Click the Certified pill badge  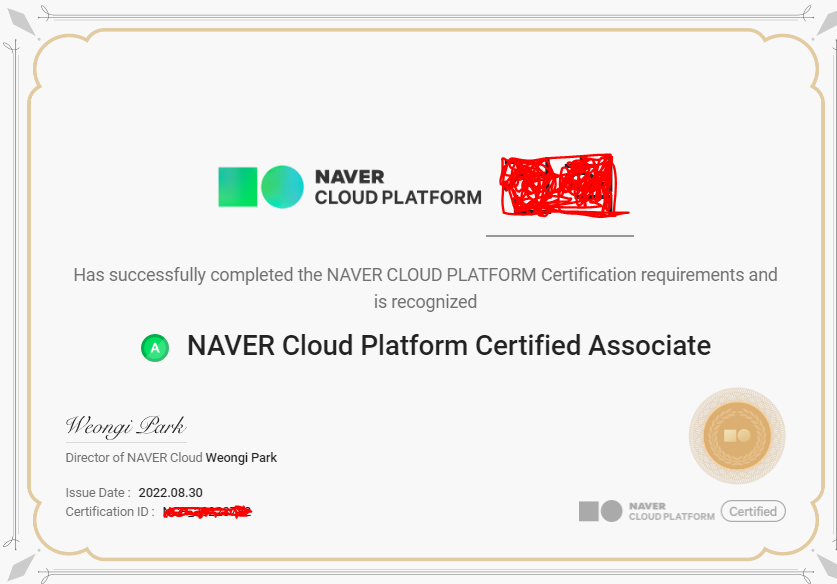[753, 511]
